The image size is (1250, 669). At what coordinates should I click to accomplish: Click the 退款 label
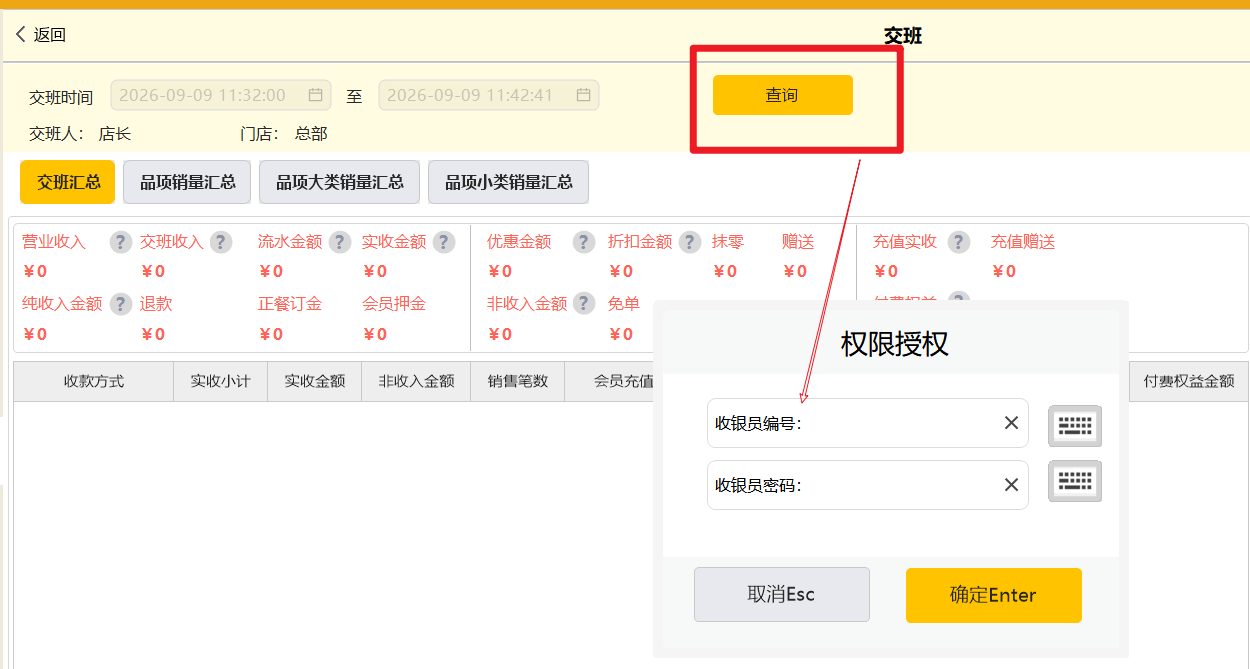tap(156, 304)
